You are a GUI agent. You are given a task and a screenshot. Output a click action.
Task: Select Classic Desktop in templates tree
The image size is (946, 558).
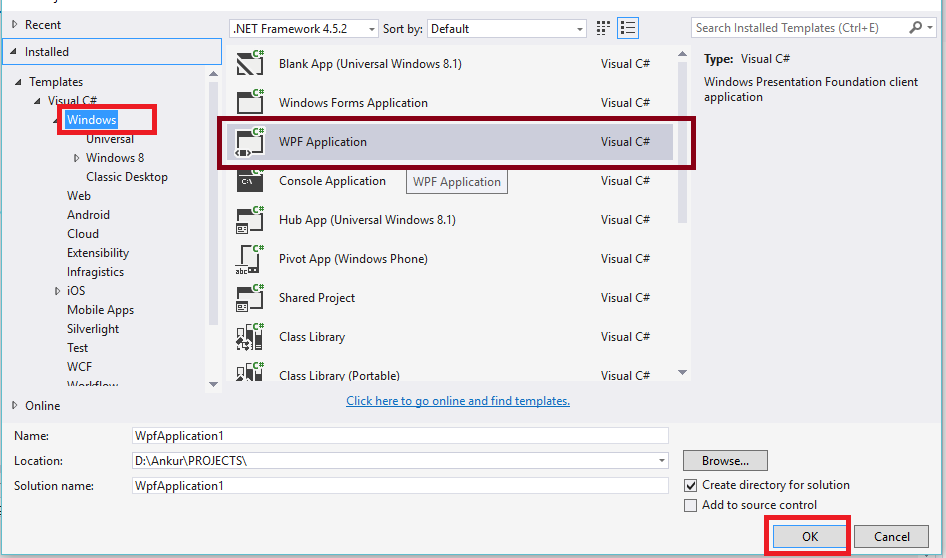[126, 177]
